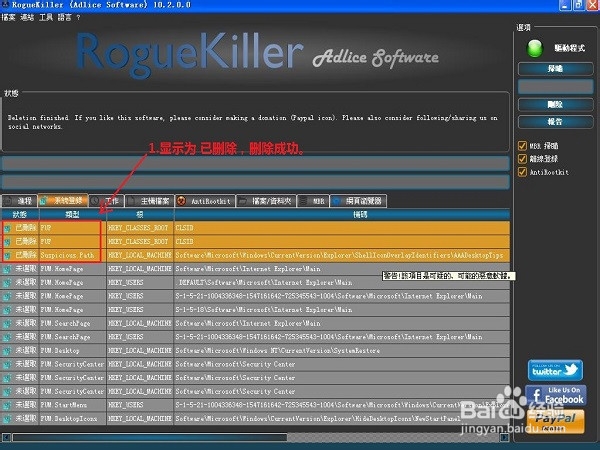The width and height of the screenshot is (600, 450).
Task: Toggle the MBR 掃瞄 checkbox
Action: [522, 146]
